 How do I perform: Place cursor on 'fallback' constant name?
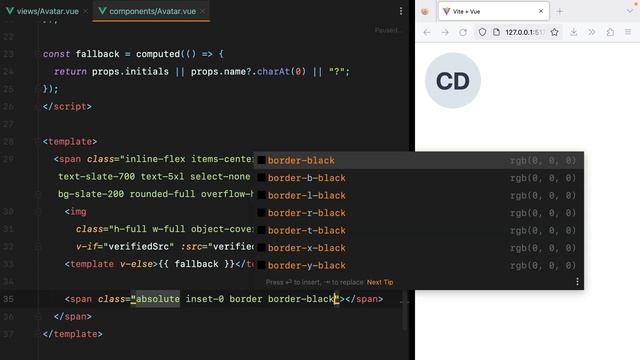pos(98,54)
